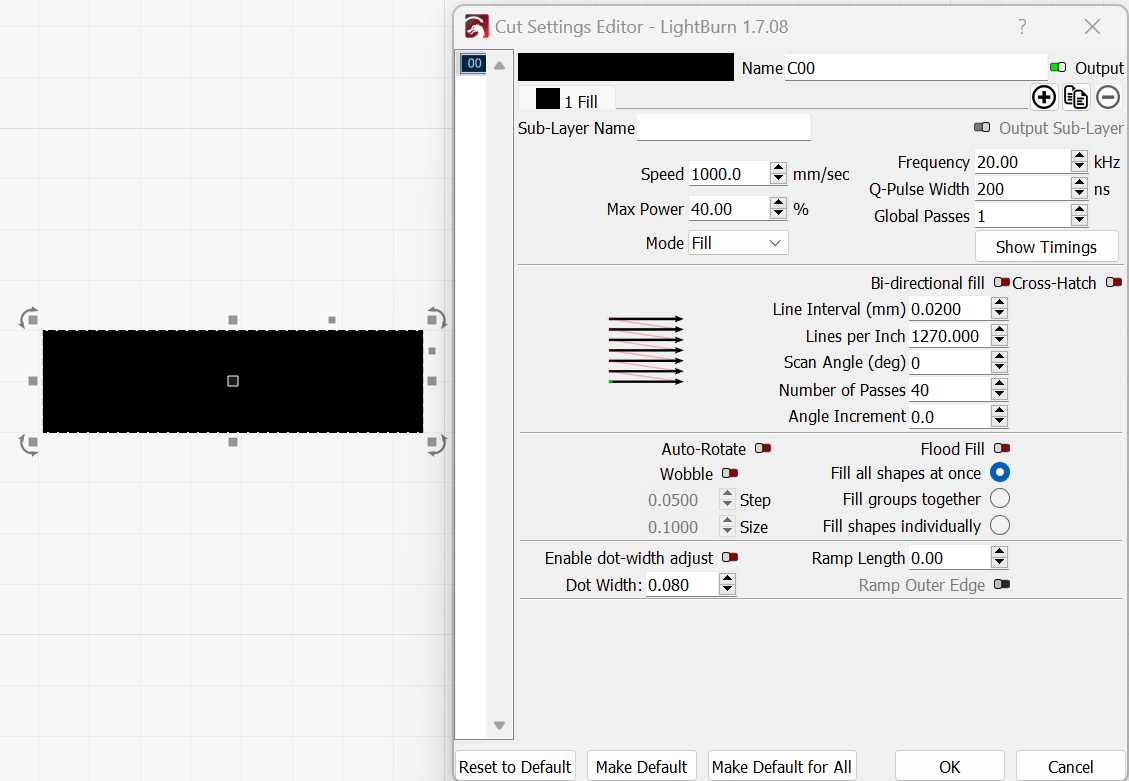Turn on Bi-directional fill
Image resolution: width=1129 pixels, height=781 pixels.
[1002, 282]
